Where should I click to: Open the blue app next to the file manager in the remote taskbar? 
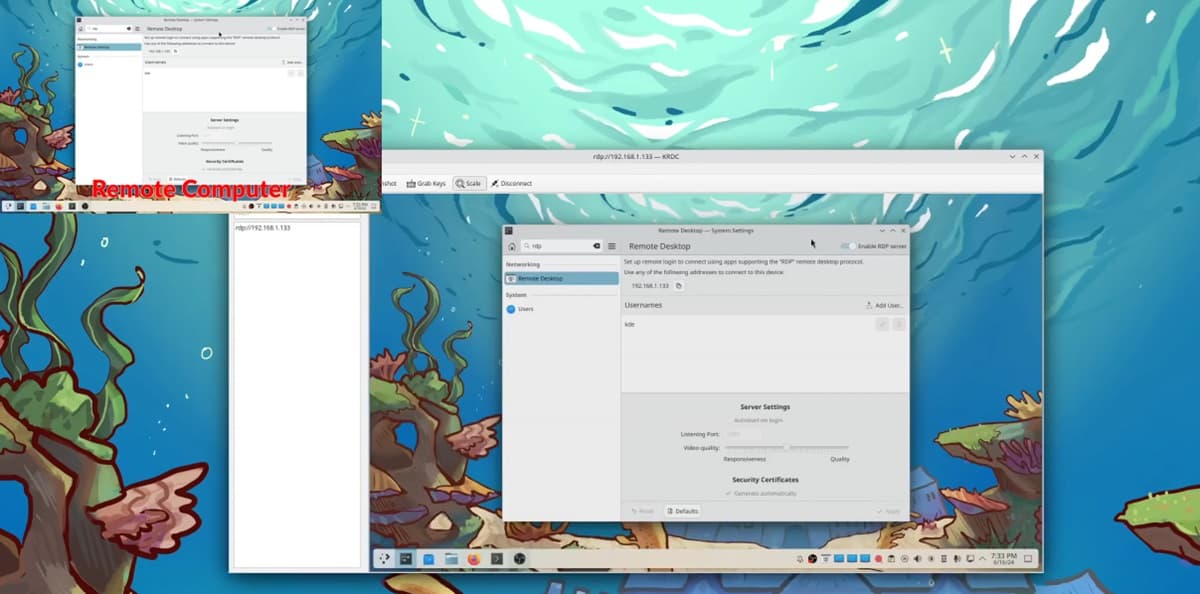point(429,558)
